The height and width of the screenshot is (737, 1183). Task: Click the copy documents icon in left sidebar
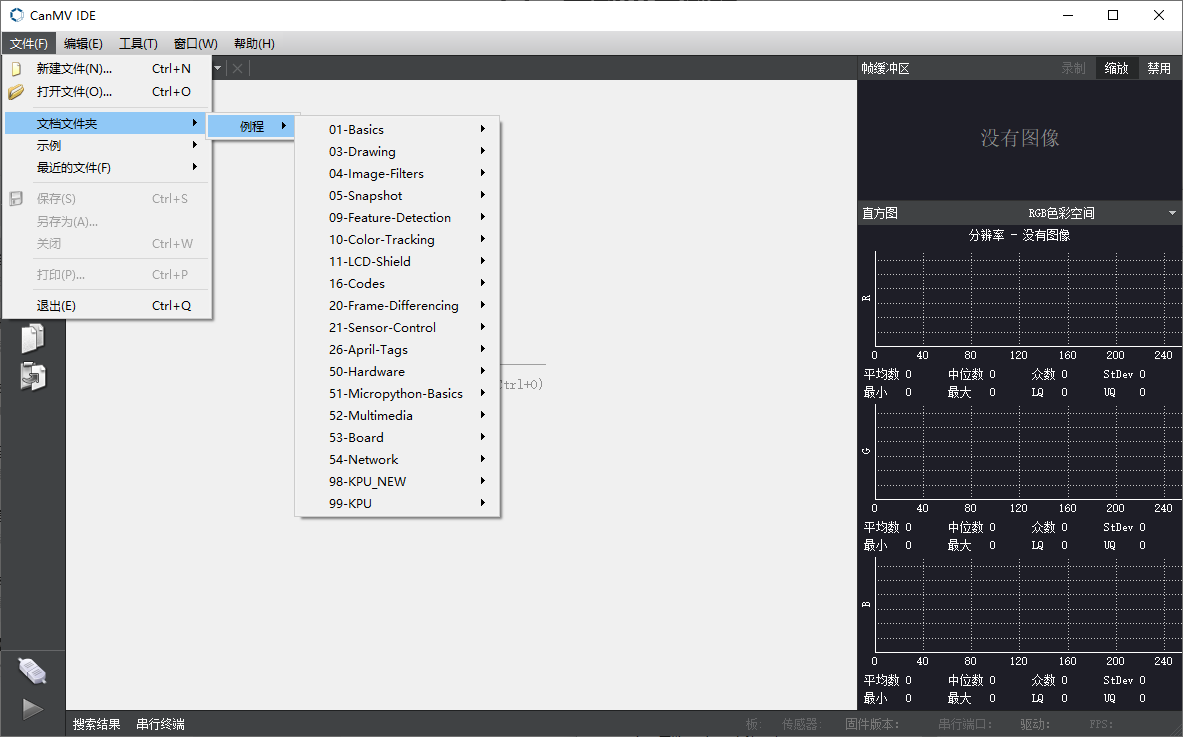tap(32, 338)
